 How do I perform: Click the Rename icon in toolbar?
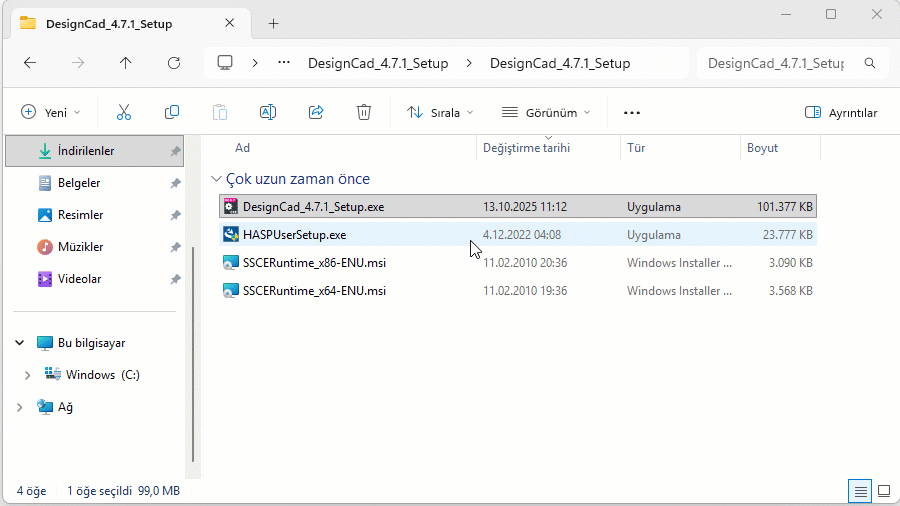[x=268, y=112]
